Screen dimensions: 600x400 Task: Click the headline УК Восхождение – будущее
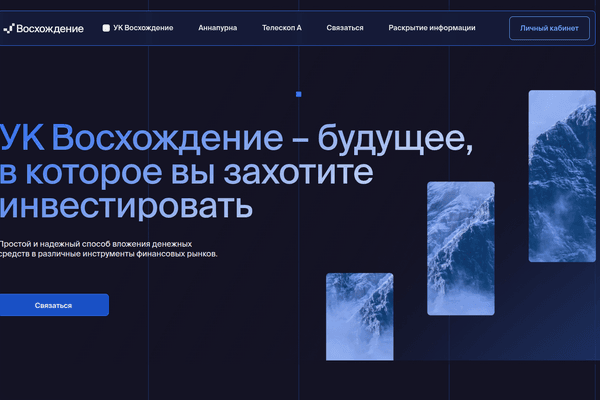236,139
